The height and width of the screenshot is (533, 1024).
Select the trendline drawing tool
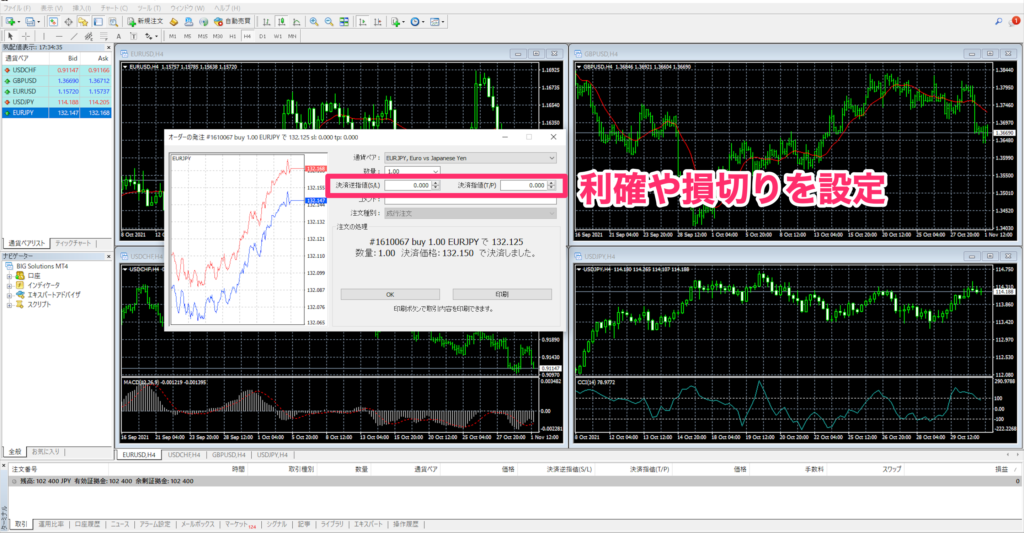pos(74,37)
